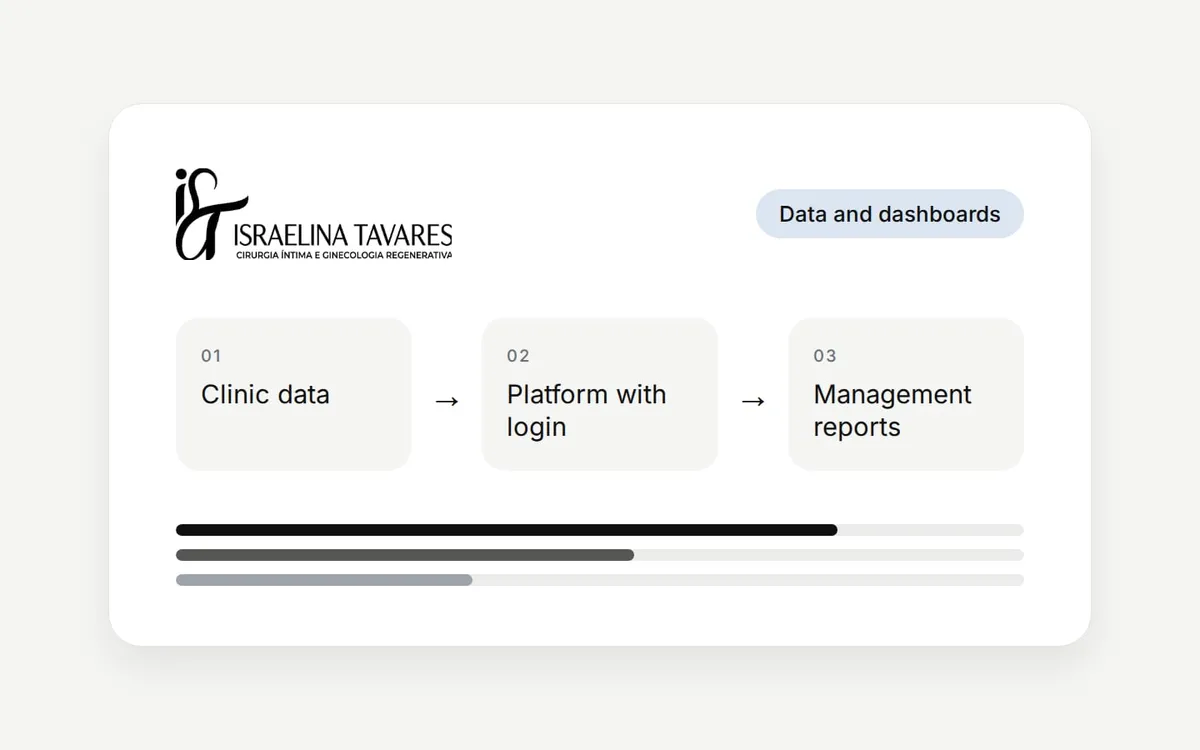This screenshot has height=750, width=1200.
Task: Open the 03 Management reports card
Action: tap(906, 394)
